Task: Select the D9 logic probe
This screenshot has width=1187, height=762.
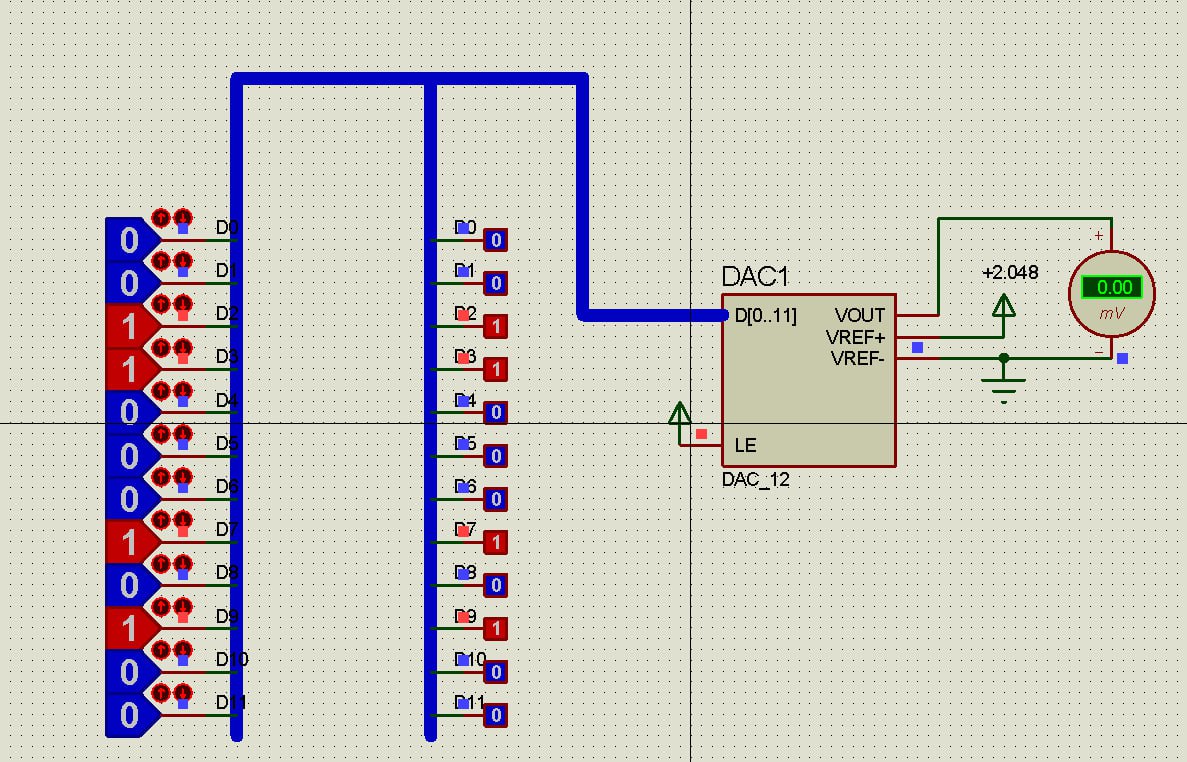Action: click(496, 628)
